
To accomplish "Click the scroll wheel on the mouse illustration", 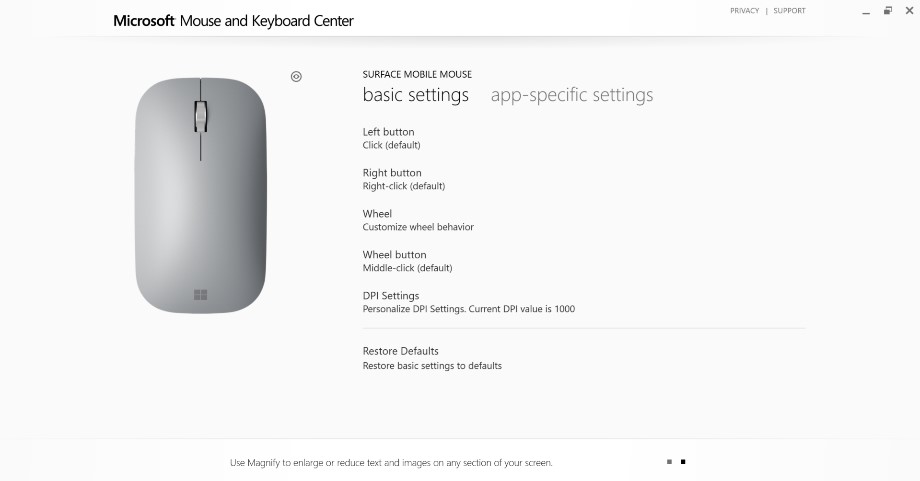I will (201, 116).
